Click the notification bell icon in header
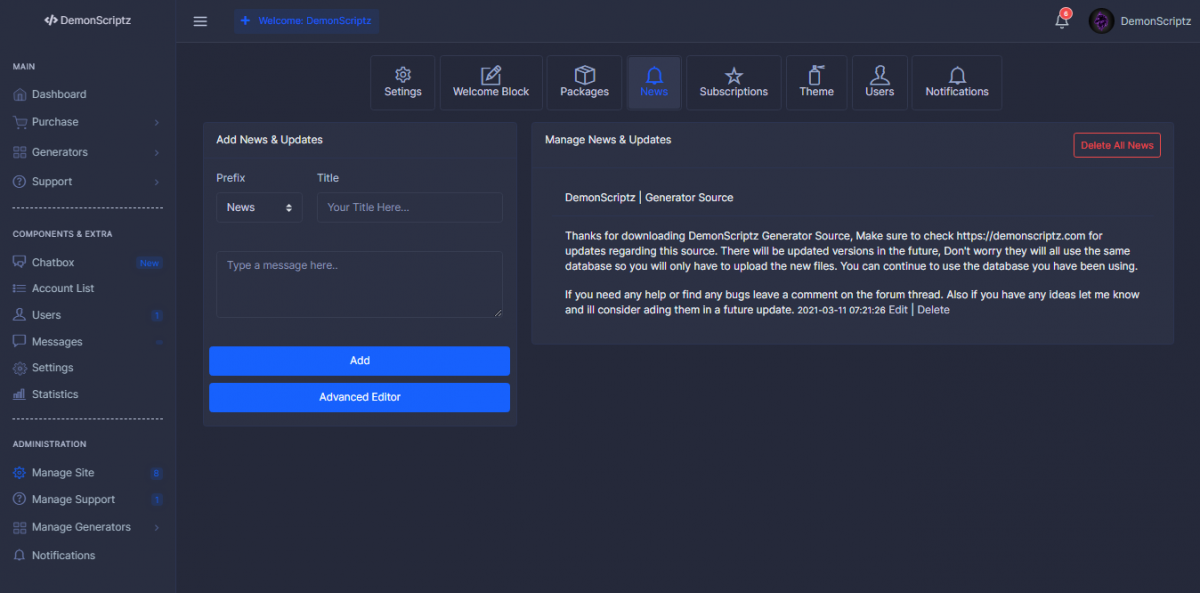The height and width of the screenshot is (593, 1200). [1062, 21]
